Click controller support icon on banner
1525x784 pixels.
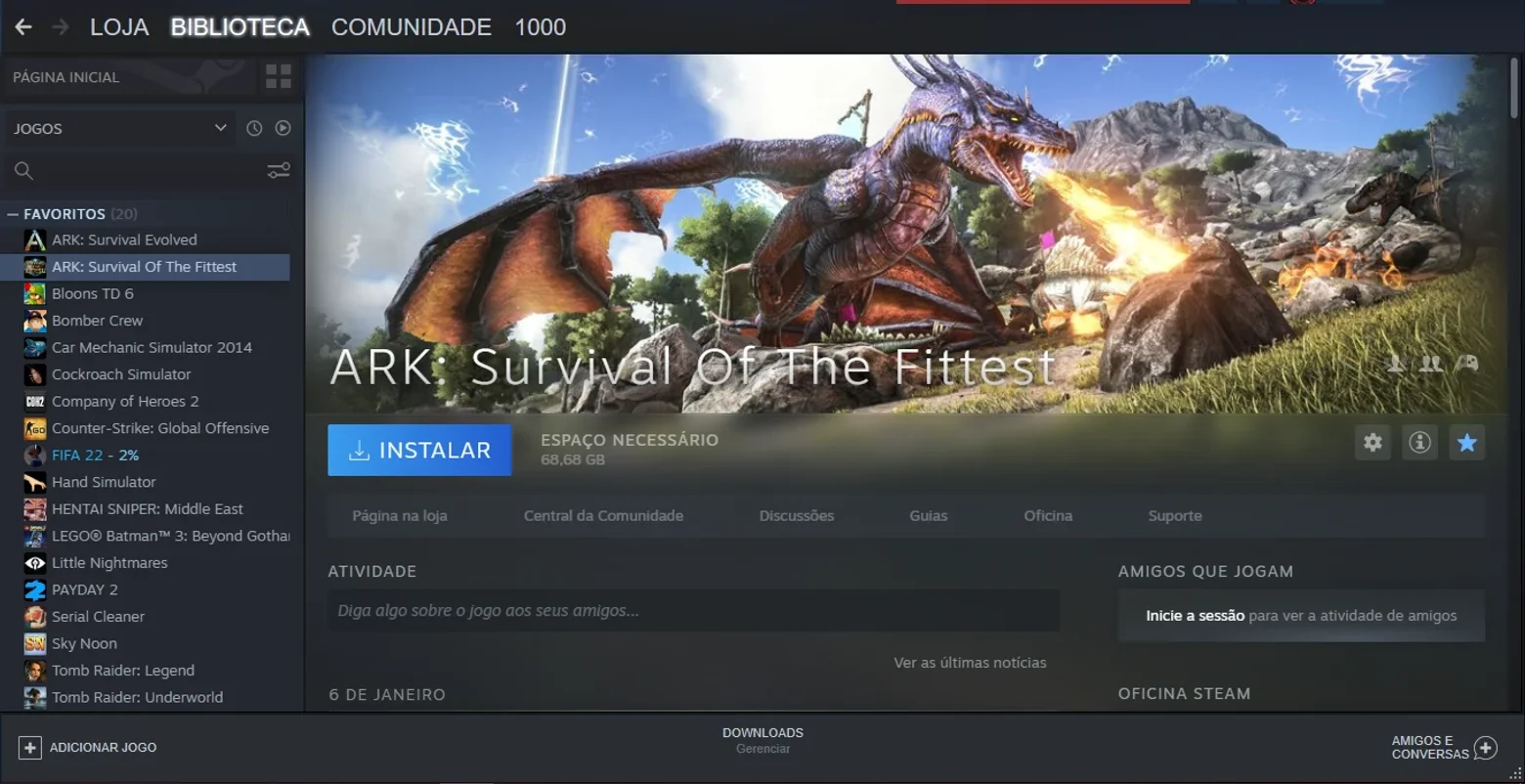pos(1466,364)
